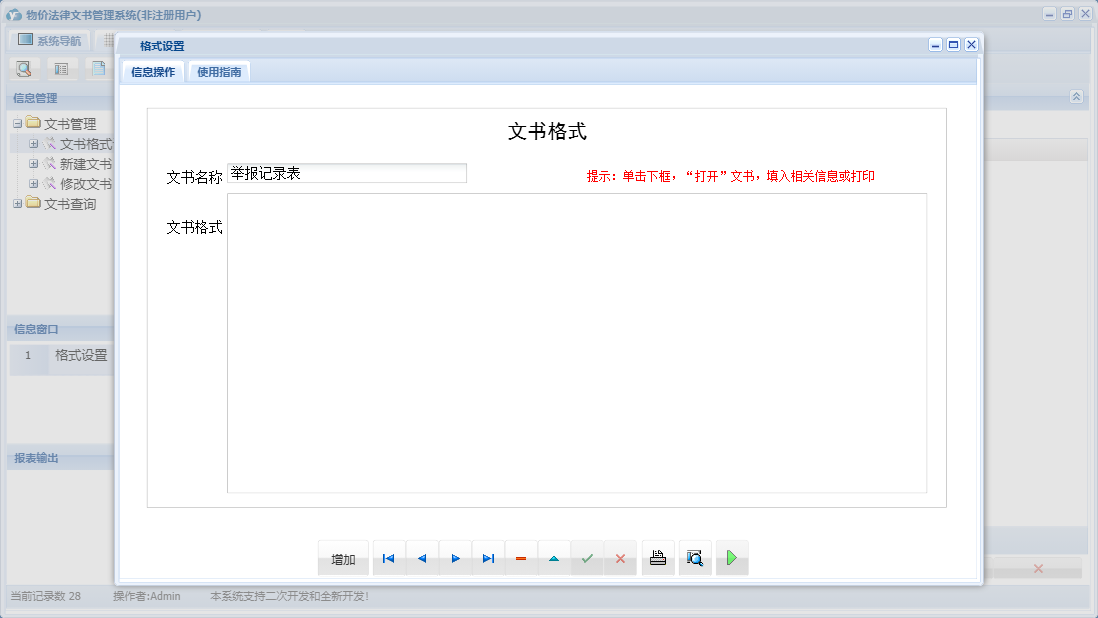This screenshot has height=618, width=1098.
Task: Select the magnifier search icon on the left toolbar
Action: point(22,68)
